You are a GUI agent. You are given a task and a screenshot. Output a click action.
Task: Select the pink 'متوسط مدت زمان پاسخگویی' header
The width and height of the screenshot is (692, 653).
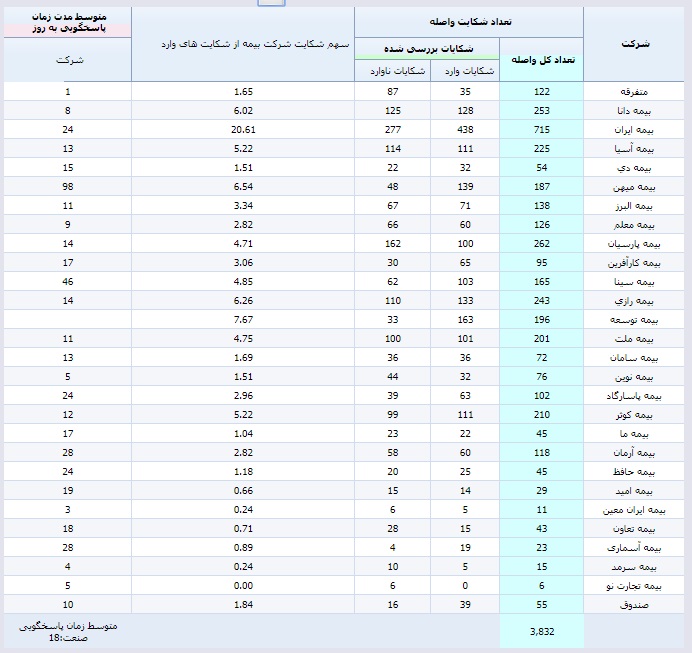(66, 23)
